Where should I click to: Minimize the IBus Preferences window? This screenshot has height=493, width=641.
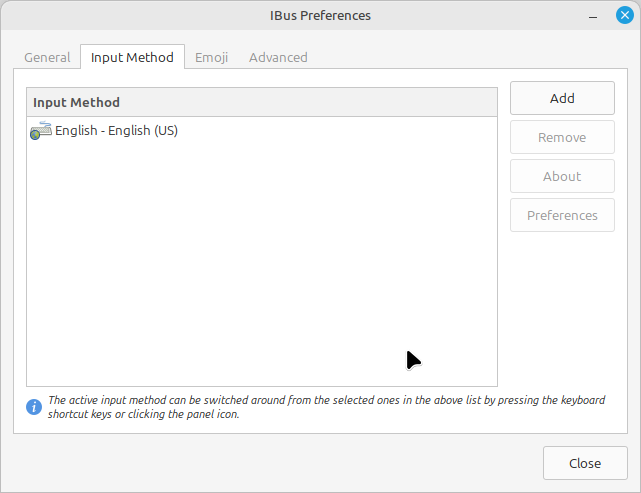(x=593, y=16)
